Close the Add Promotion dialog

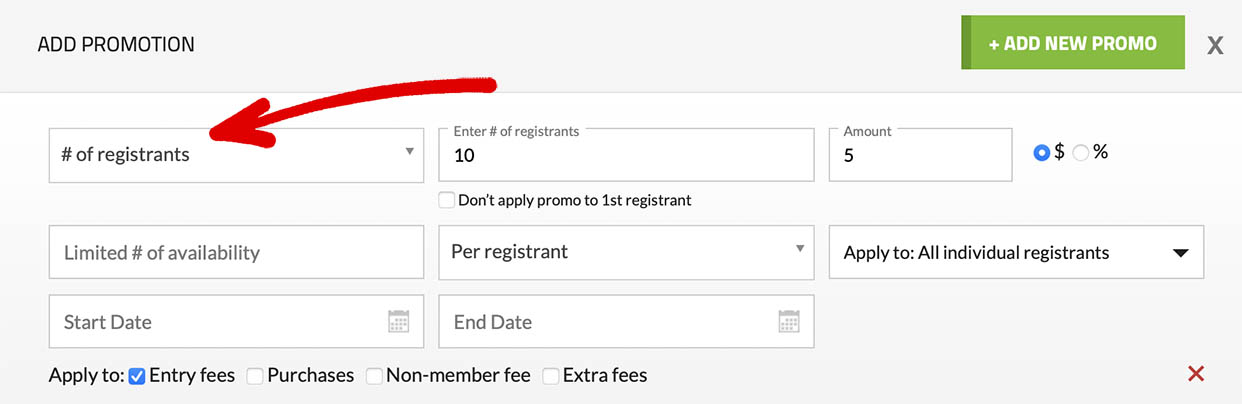click(x=1215, y=45)
